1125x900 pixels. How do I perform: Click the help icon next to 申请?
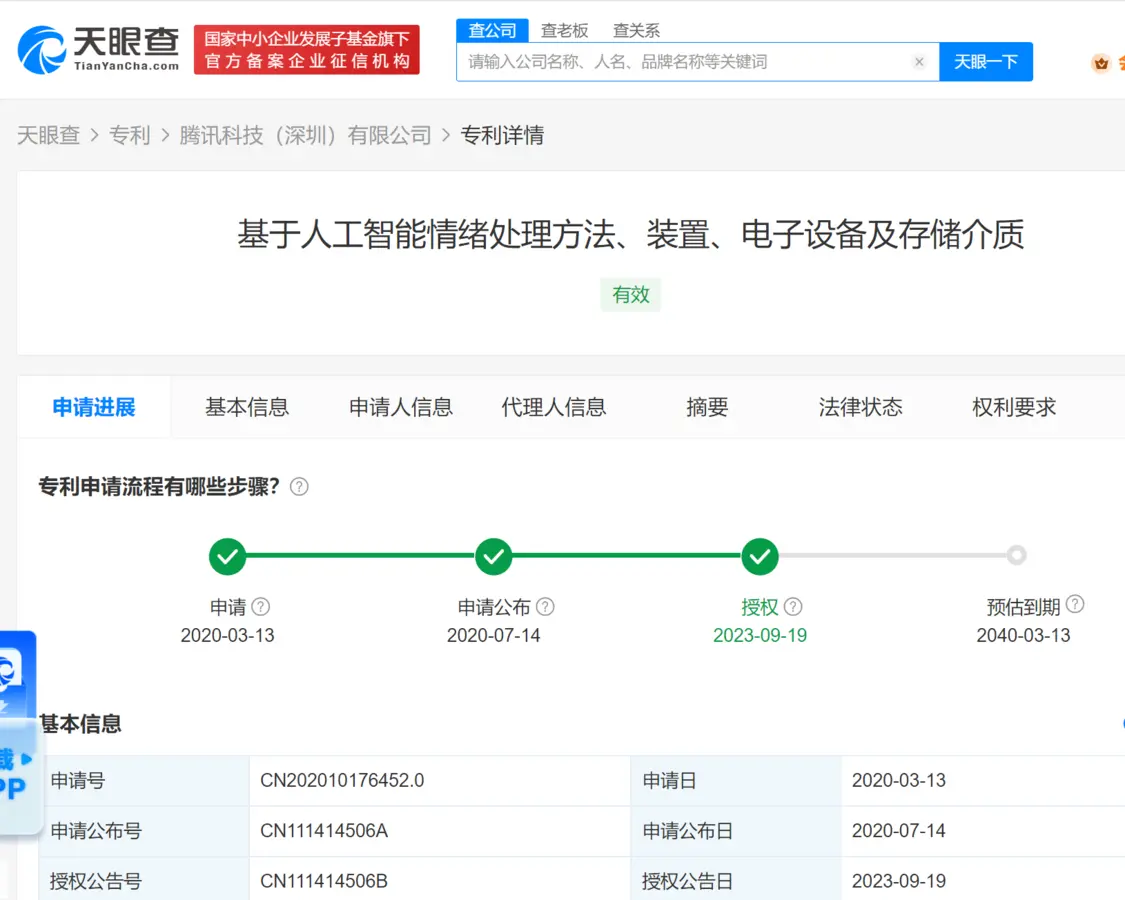(x=261, y=606)
